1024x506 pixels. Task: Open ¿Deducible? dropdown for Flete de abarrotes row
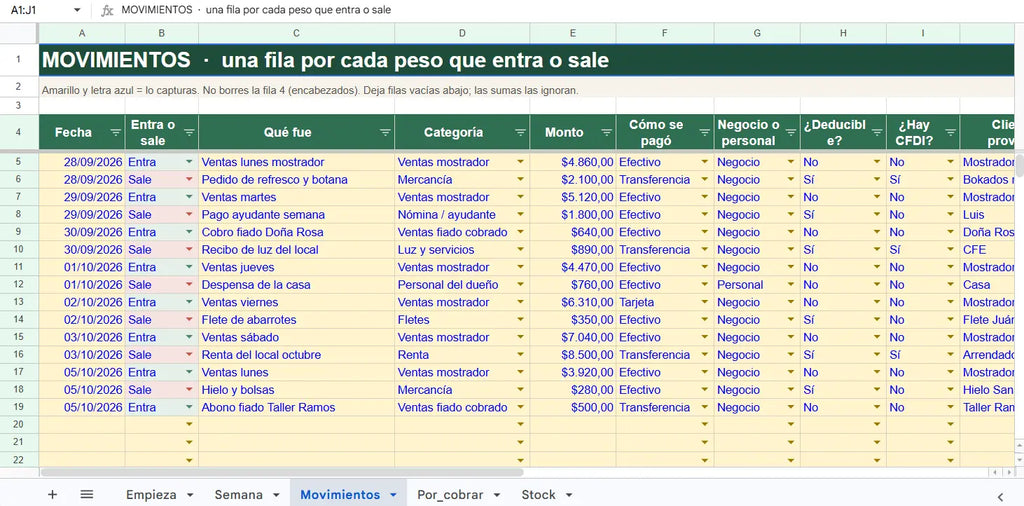tap(877, 320)
